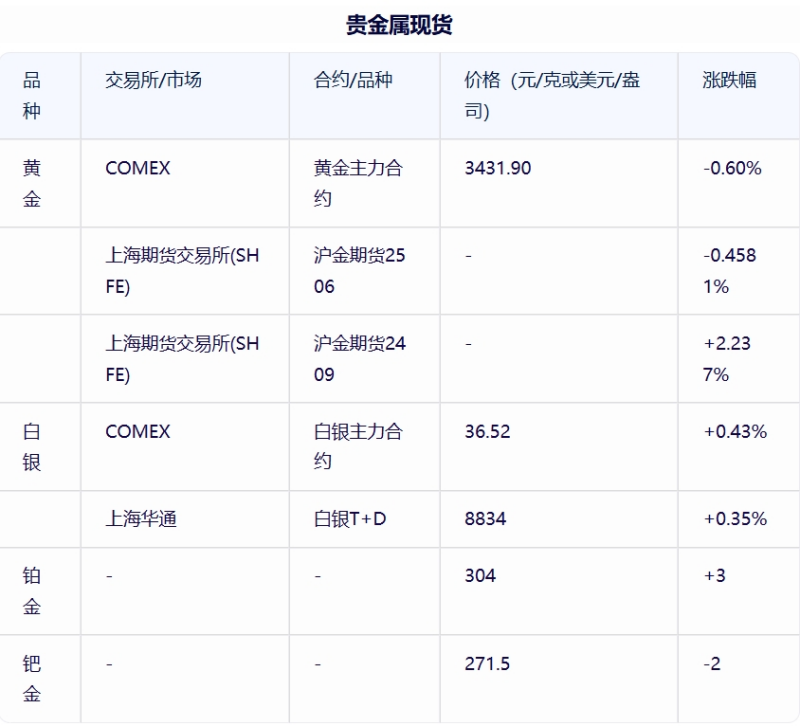Click the 白银T+D contract cell
This screenshot has width=800, height=726.
[349, 519]
